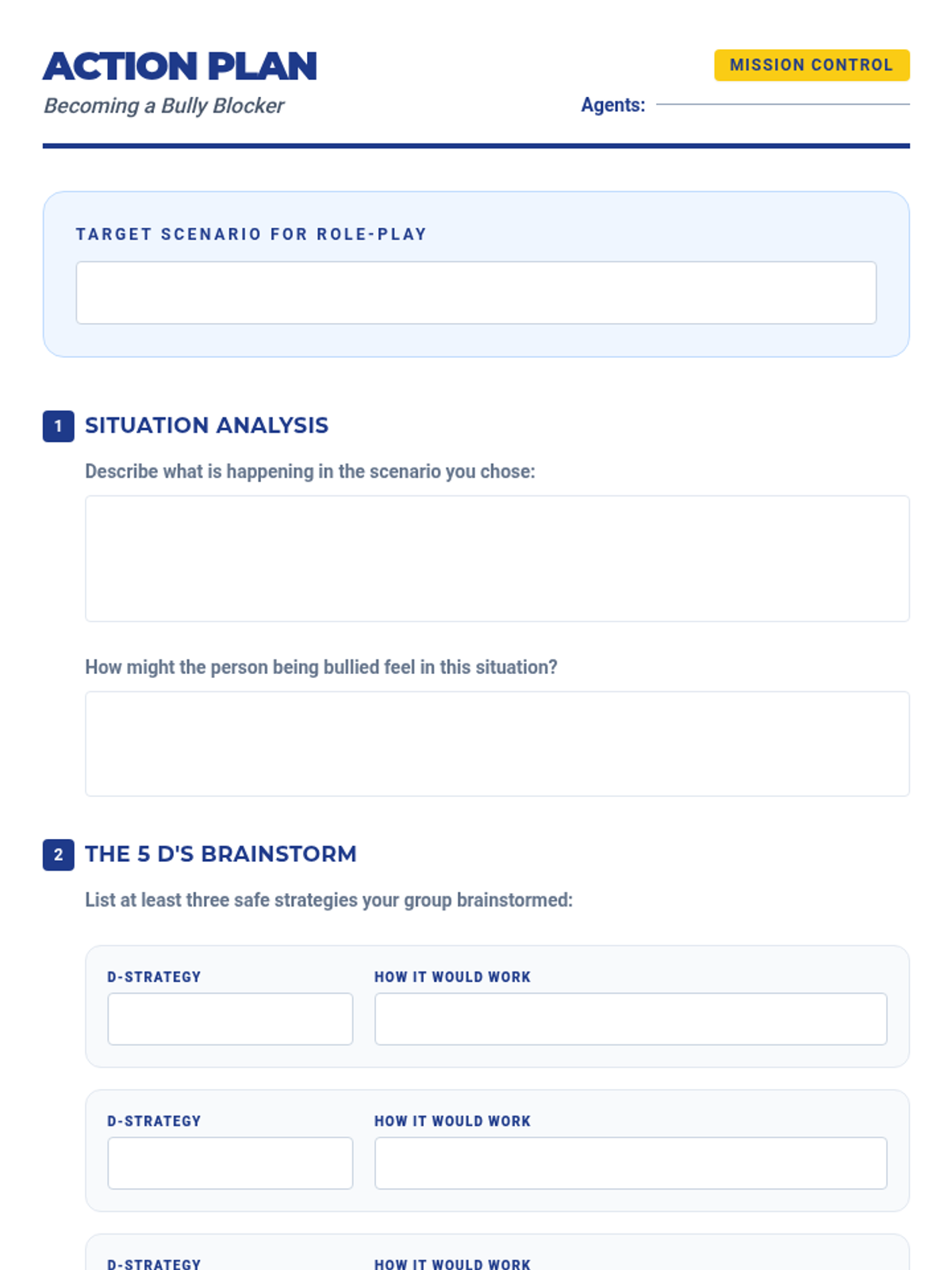Click the TARGET SCENARIO FOR ROLE-PLAY label
Viewport: 952px width, 1270px height.
click(x=251, y=234)
